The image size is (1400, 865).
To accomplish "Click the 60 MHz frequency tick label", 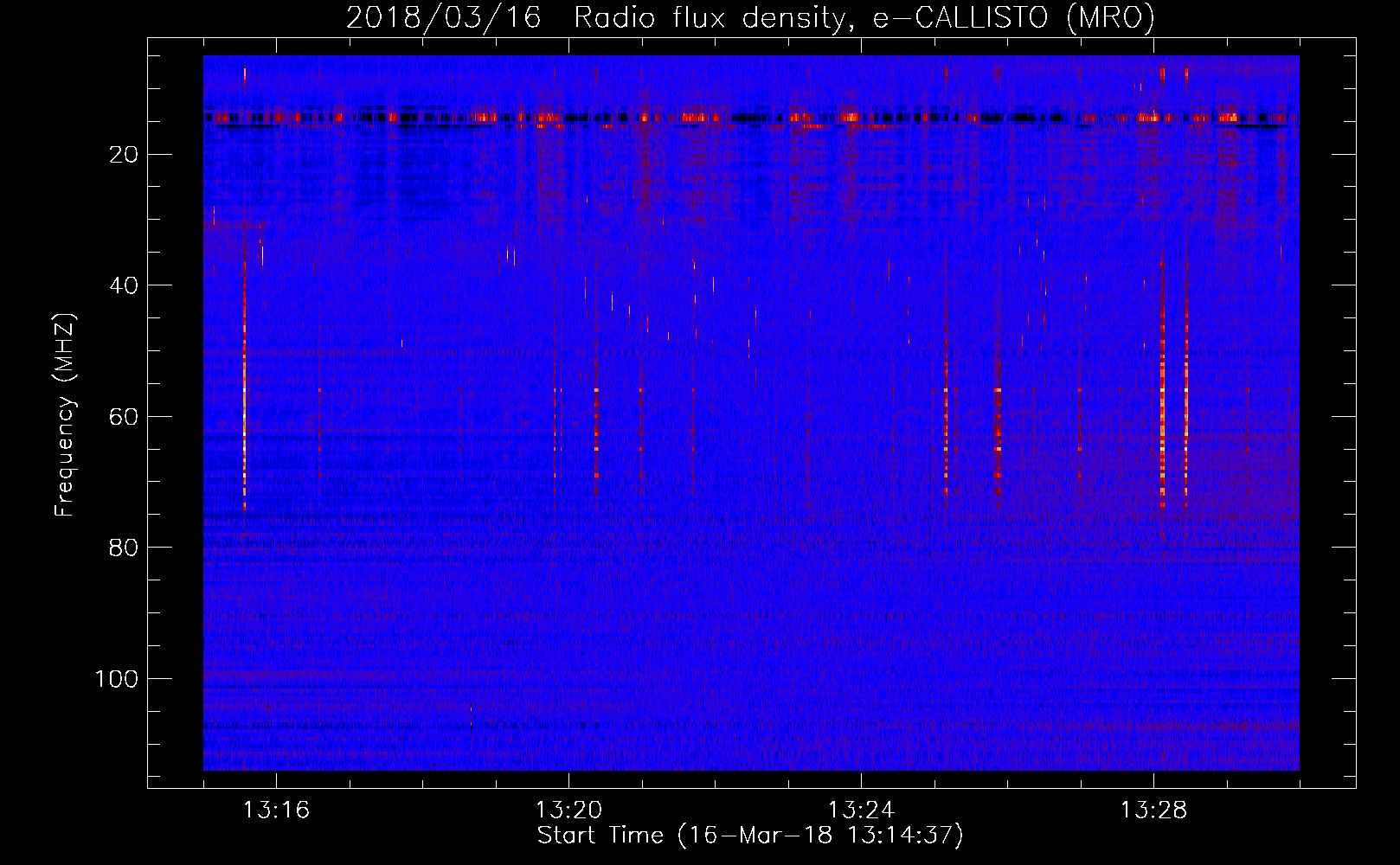I will point(124,417).
